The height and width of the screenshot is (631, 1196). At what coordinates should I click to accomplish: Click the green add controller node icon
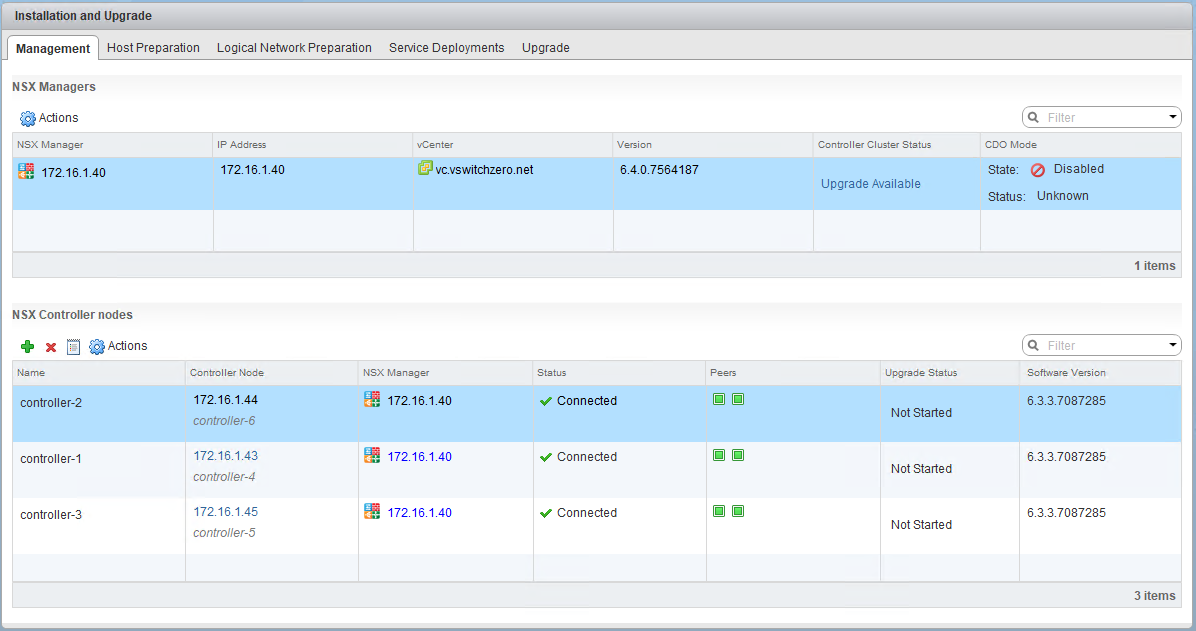(27, 347)
